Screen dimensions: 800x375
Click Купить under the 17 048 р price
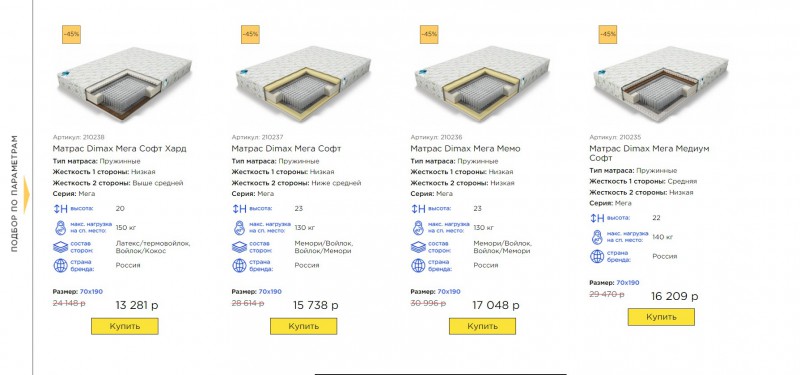click(x=483, y=326)
